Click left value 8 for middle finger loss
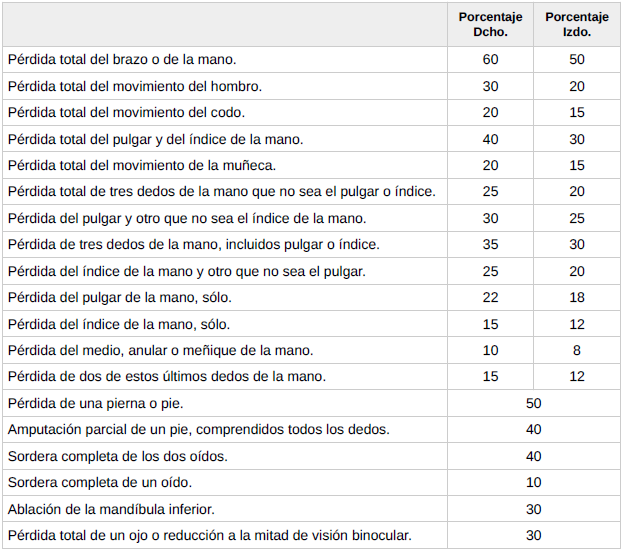623x551 pixels. [577, 350]
